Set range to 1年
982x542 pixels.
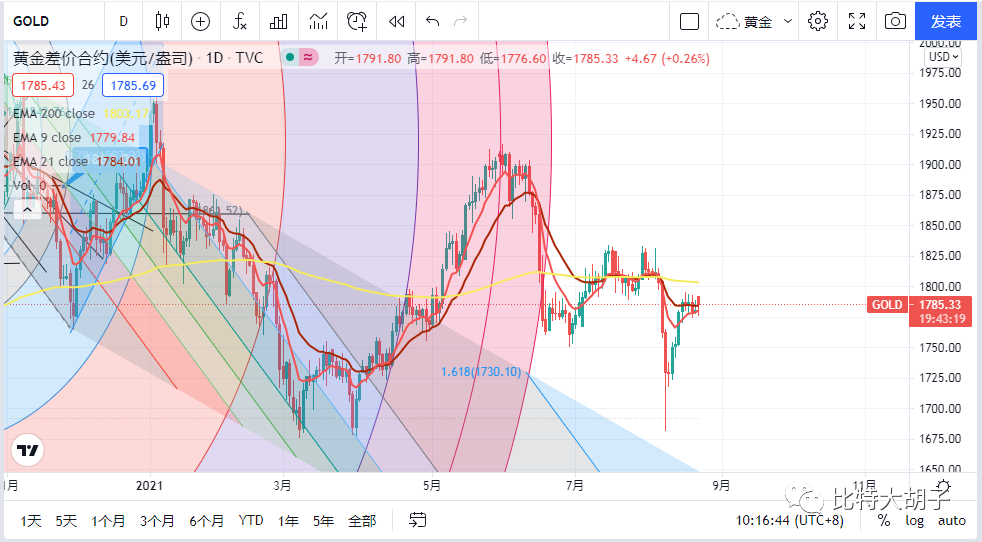(x=288, y=521)
